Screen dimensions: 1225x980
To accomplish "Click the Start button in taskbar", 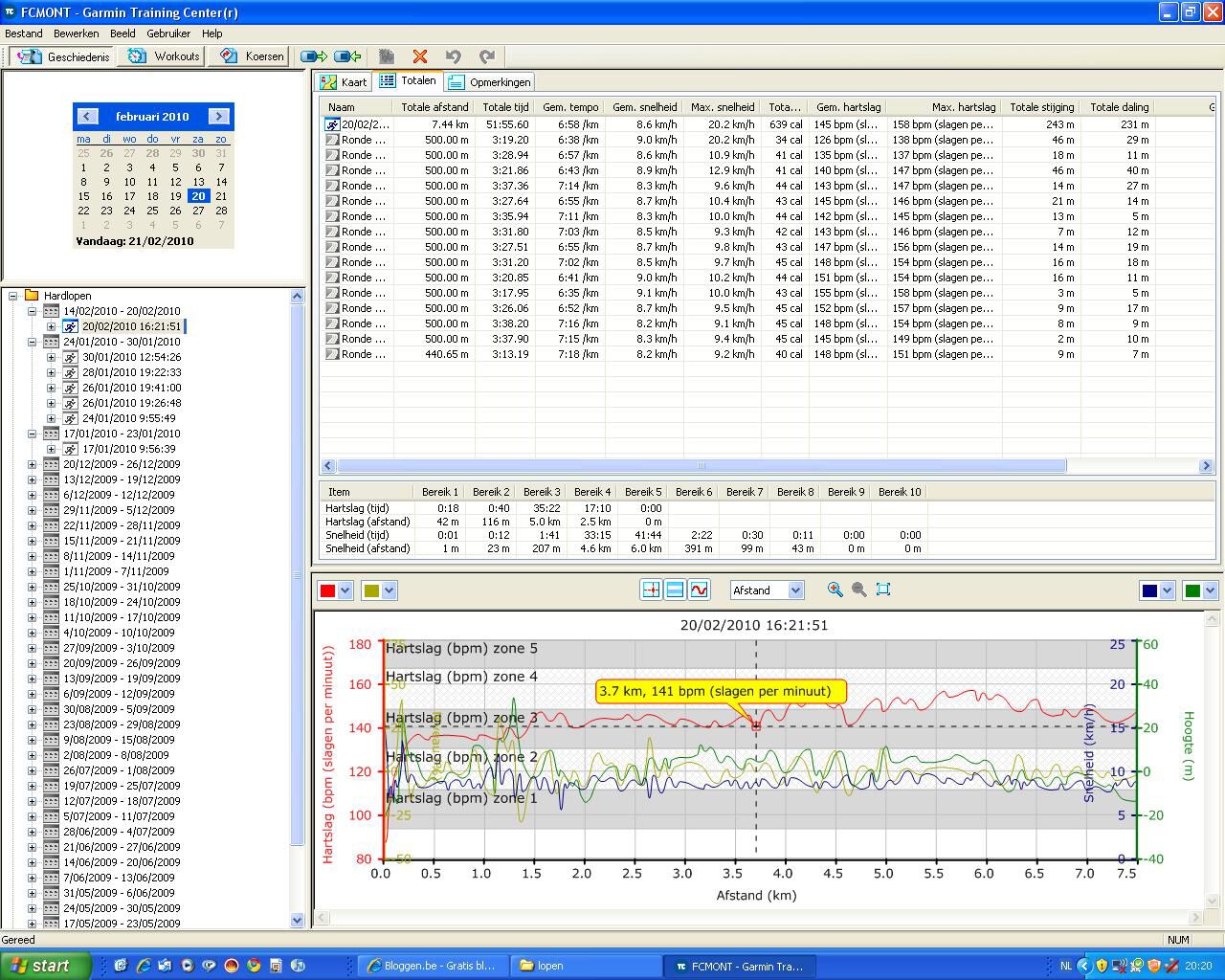I will tap(46, 966).
